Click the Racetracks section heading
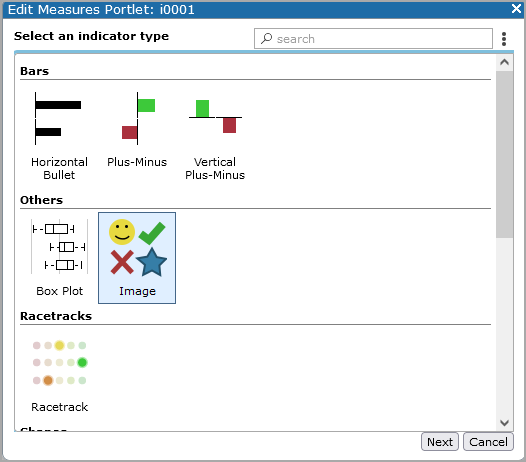 pyautogui.click(x=56, y=316)
